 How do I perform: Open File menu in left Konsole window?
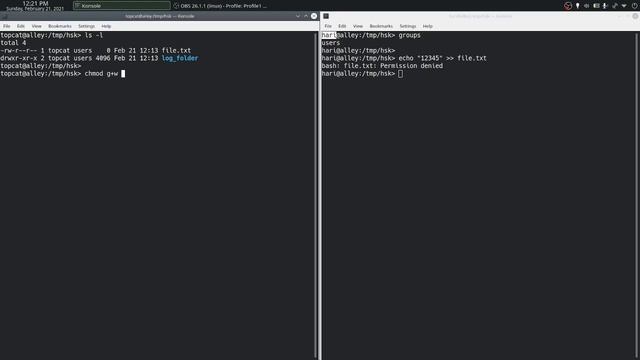pos(7,26)
